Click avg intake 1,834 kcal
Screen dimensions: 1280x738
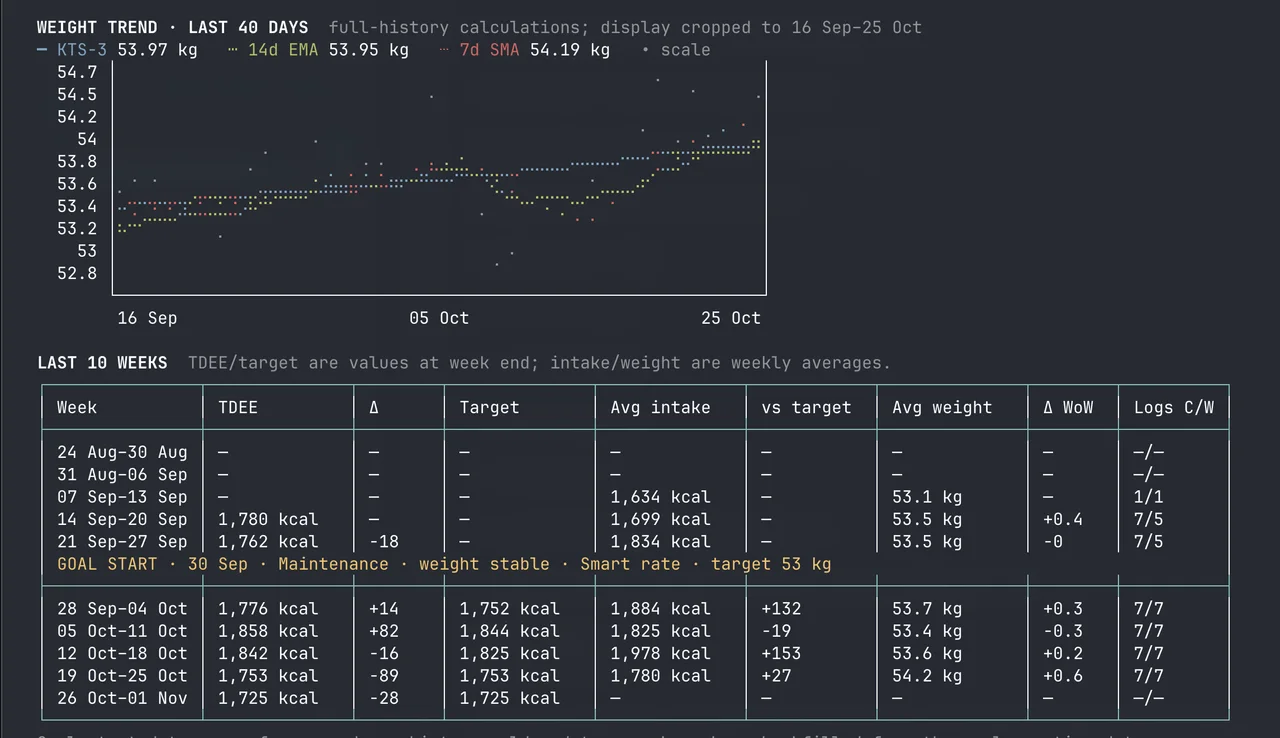click(661, 541)
